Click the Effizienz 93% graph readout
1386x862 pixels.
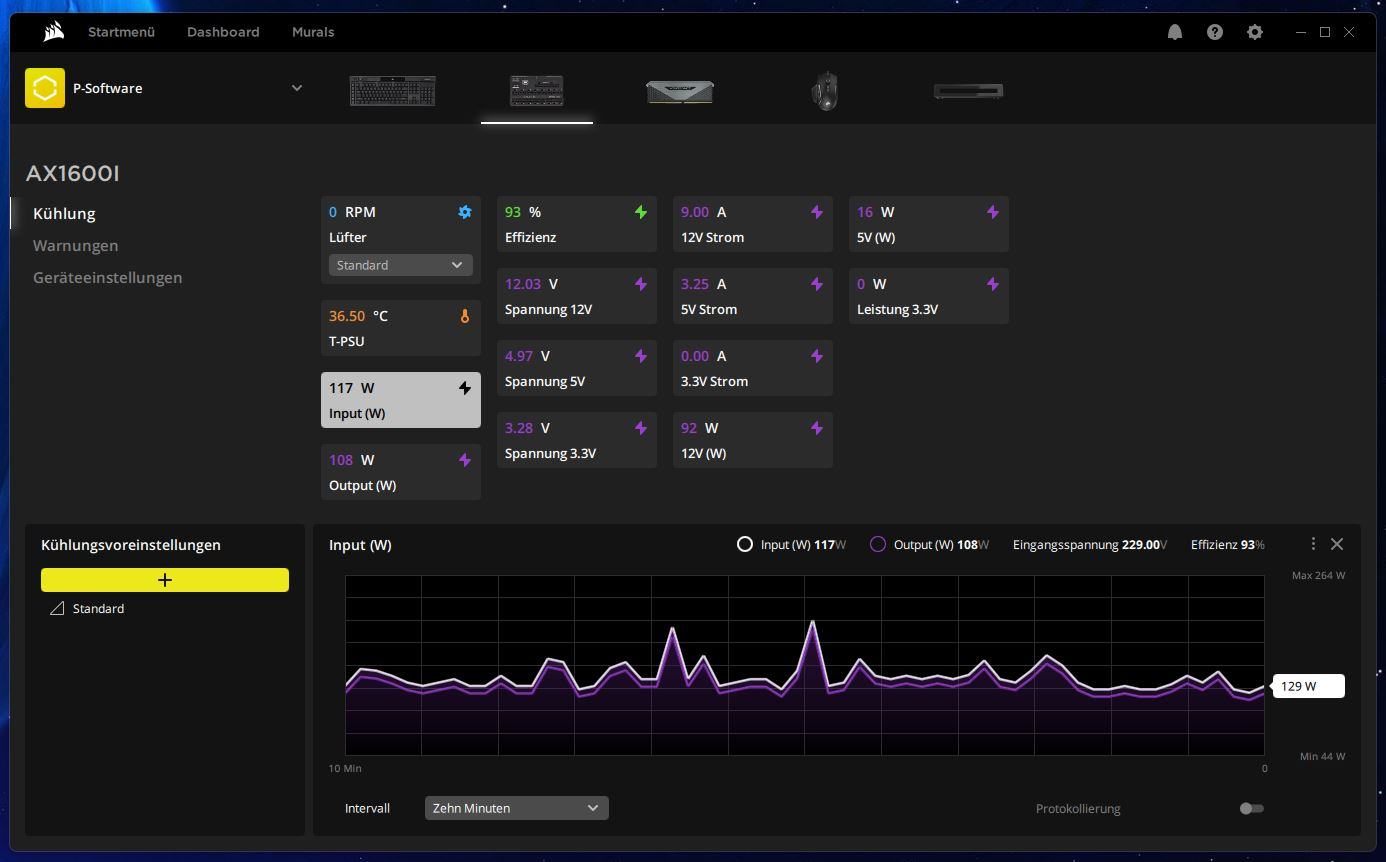pyautogui.click(x=1228, y=545)
